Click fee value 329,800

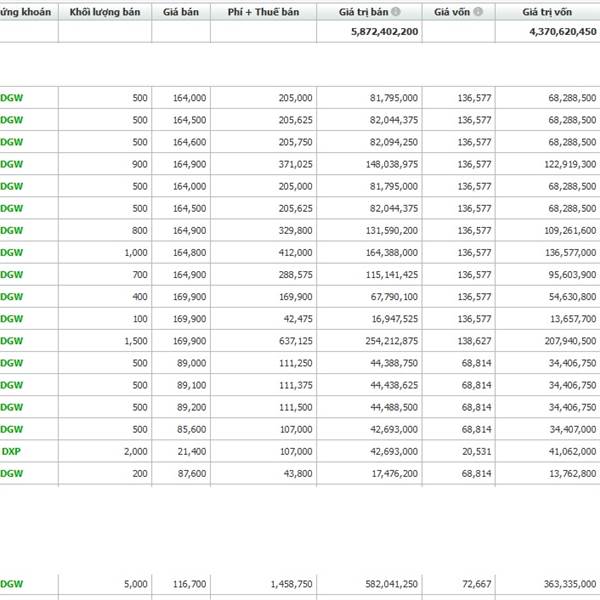[295, 230]
